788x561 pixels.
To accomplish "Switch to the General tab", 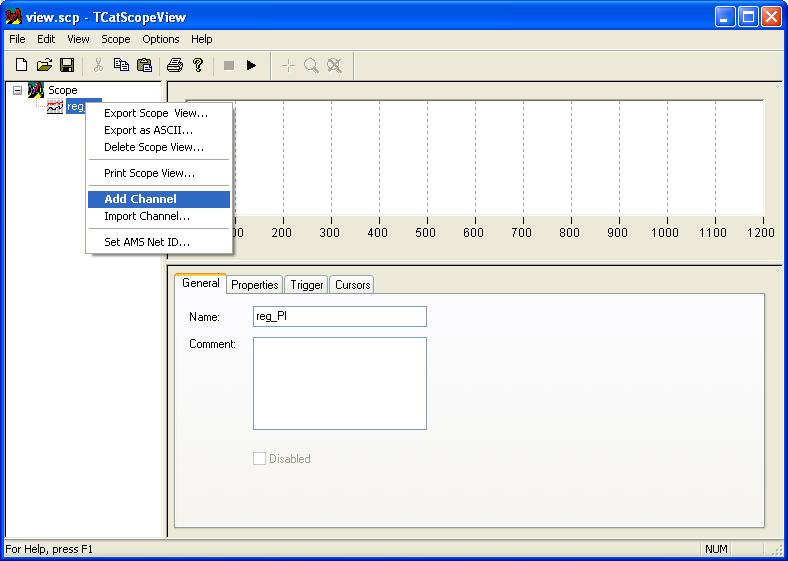I will click(201, 283).
